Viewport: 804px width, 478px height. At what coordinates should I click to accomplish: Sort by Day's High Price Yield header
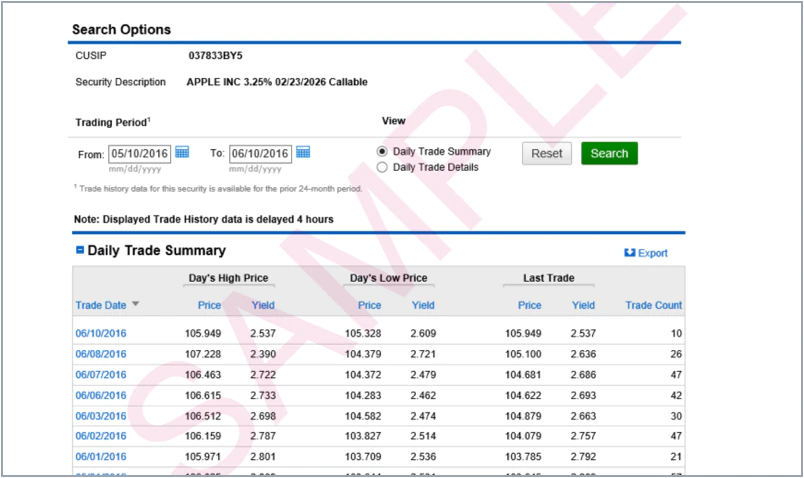(x=263, y=305)
